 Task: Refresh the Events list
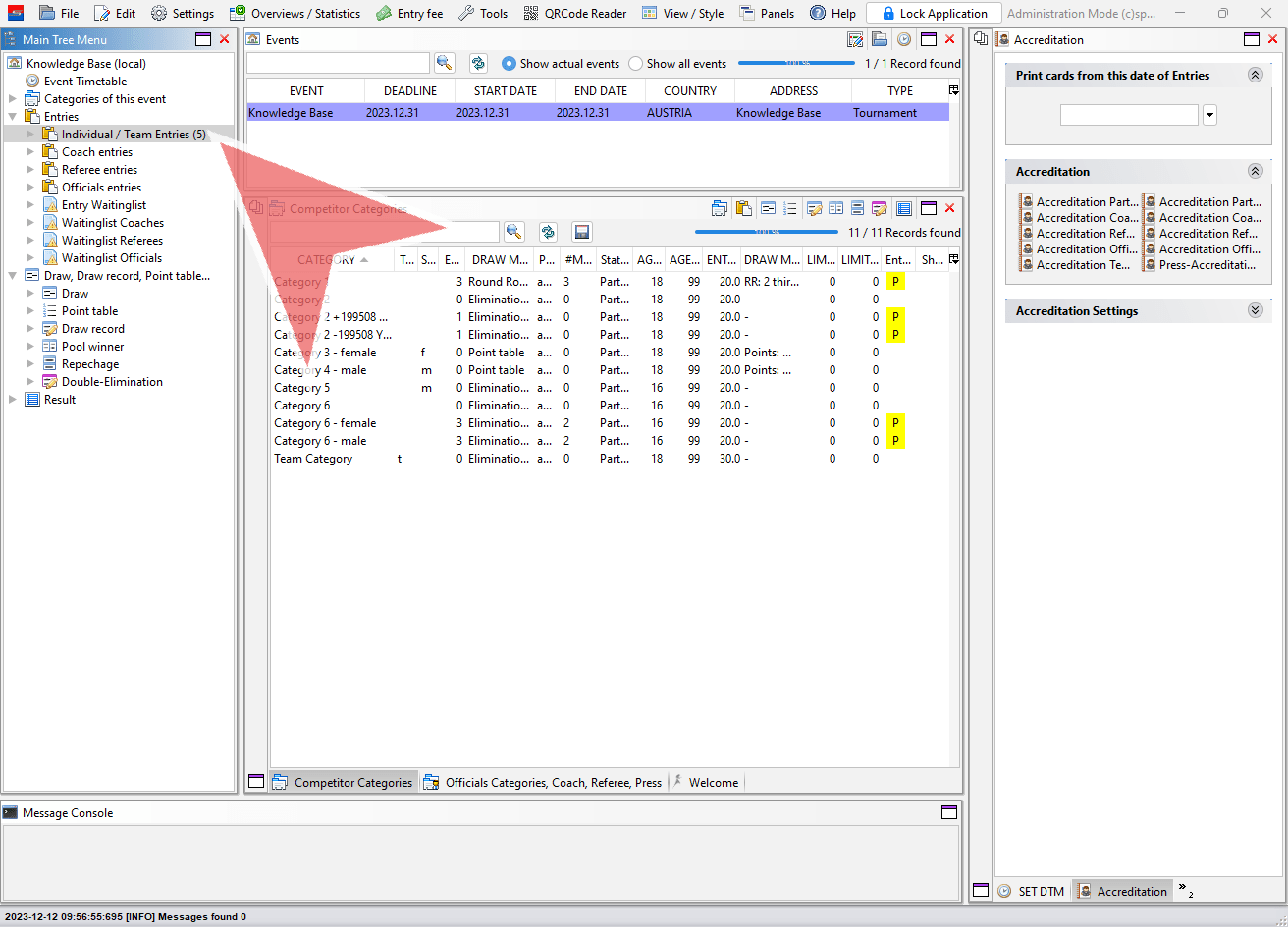pos(478,63)
